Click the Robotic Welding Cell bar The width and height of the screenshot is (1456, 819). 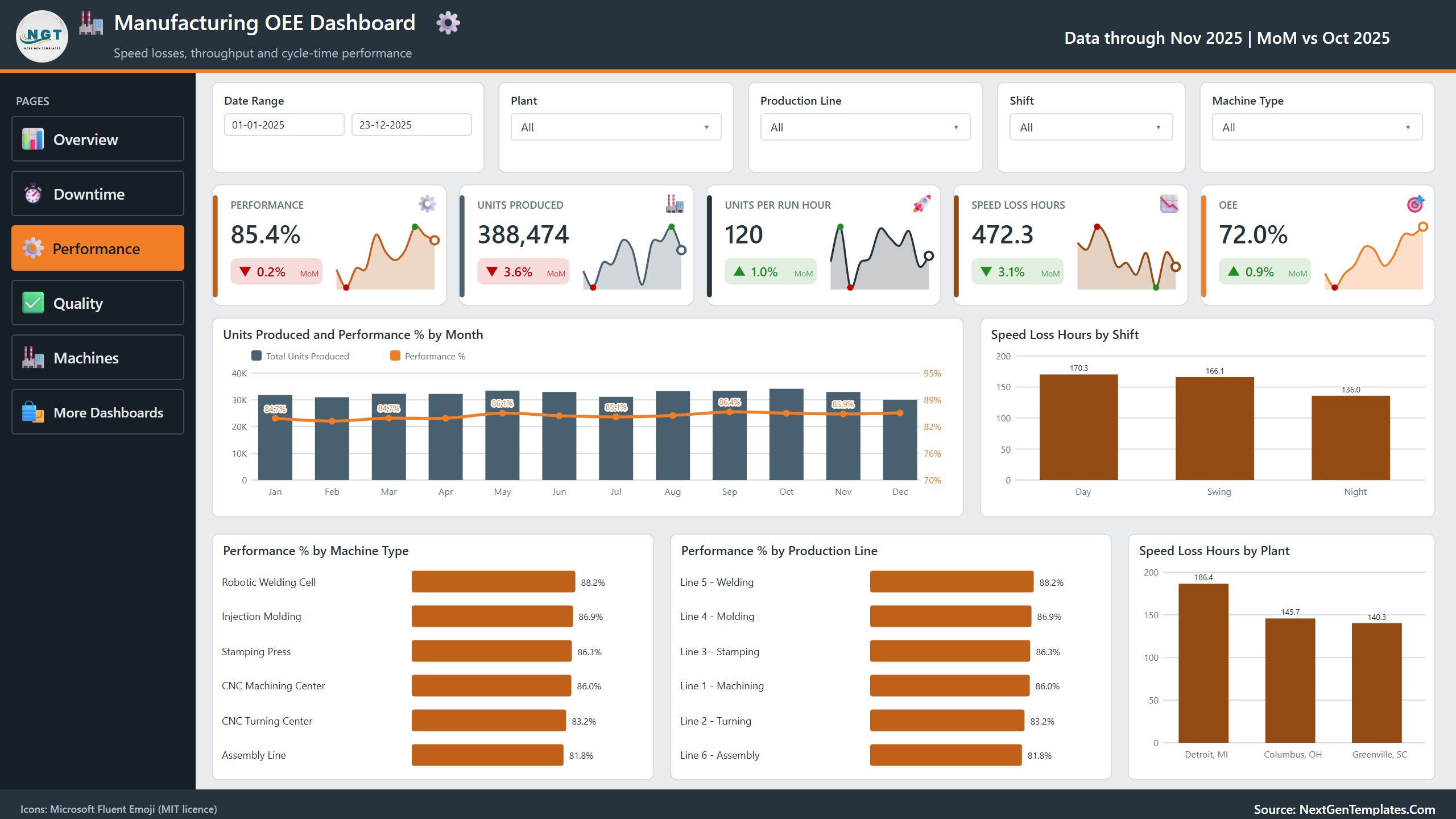point(493,582)
